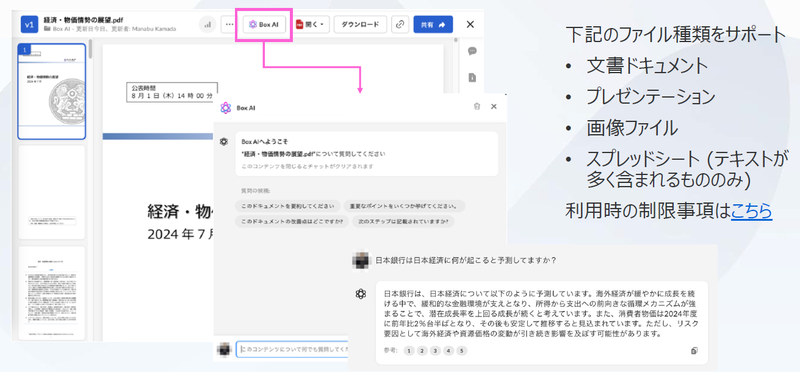
Task: Open reference citation 2
Action: coord(422,351)
